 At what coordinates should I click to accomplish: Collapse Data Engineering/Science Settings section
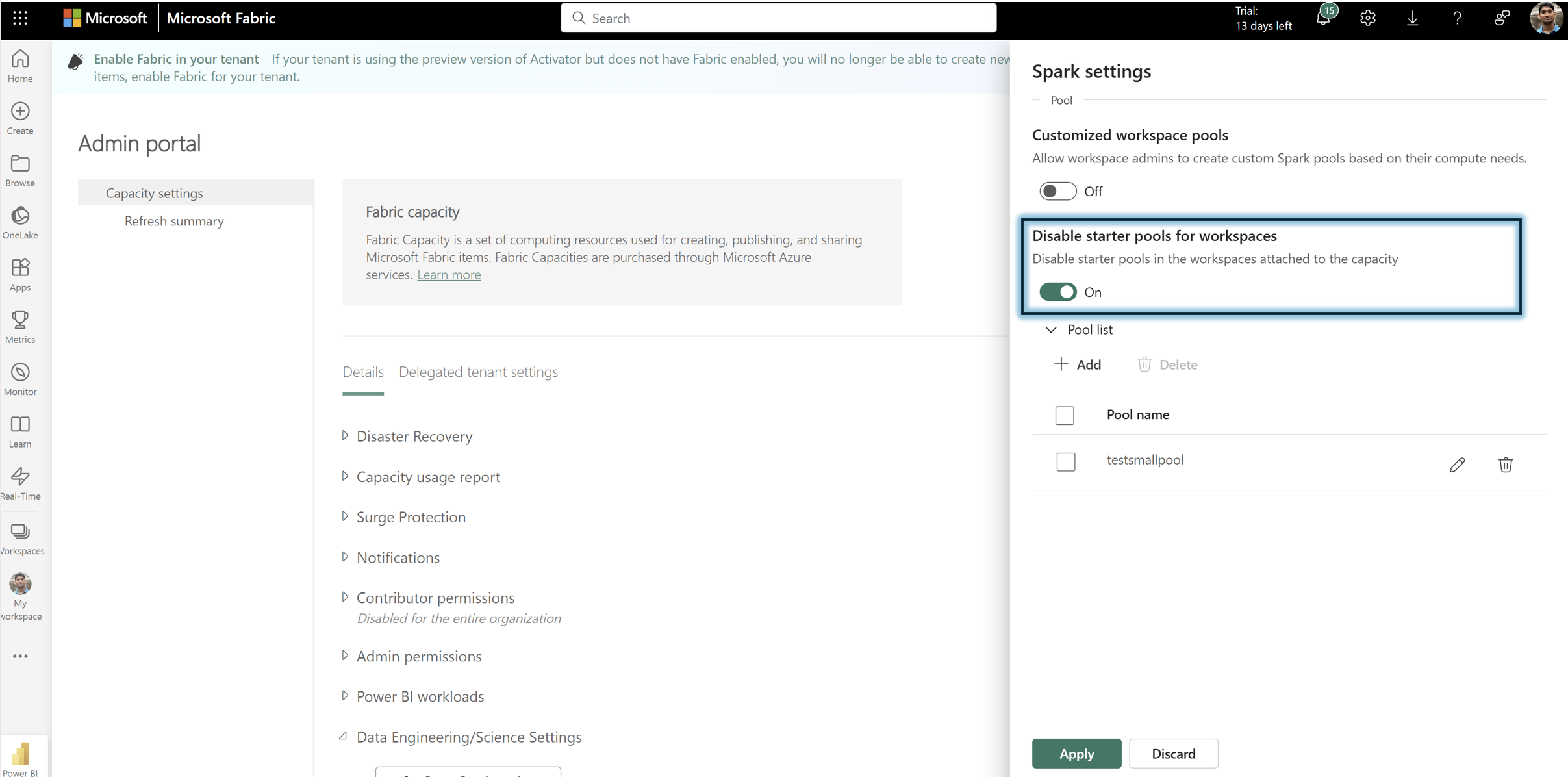344,737
